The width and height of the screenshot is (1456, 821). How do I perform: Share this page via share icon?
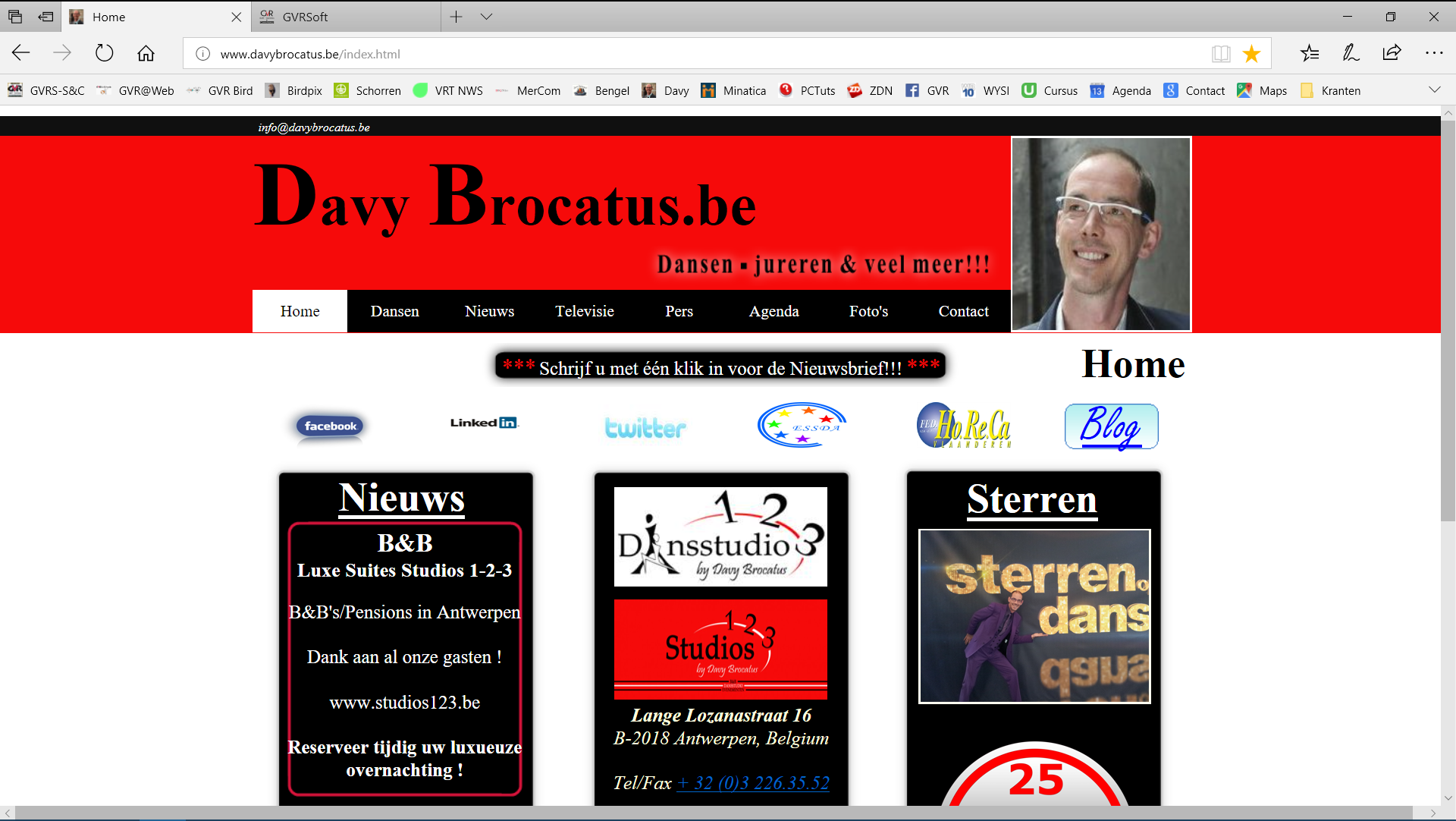1392,53
